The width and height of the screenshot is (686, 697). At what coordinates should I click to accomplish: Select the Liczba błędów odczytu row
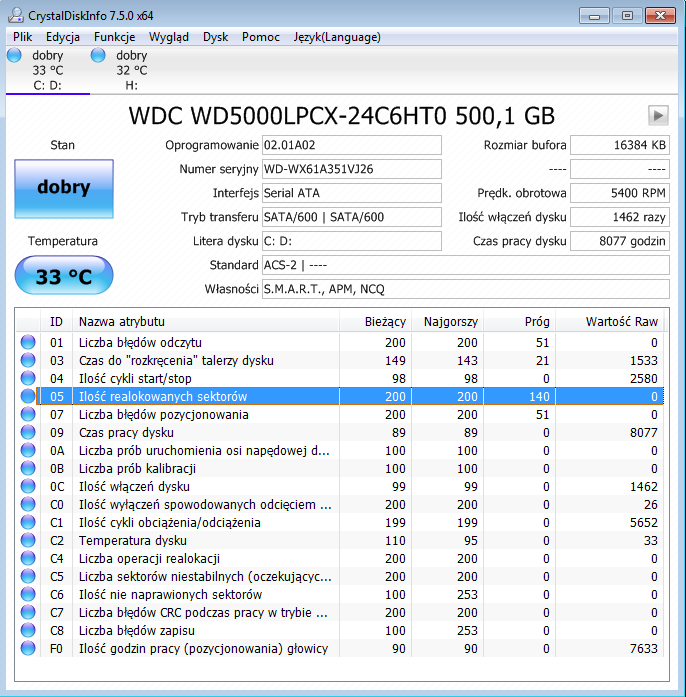[x=340, y=342]
